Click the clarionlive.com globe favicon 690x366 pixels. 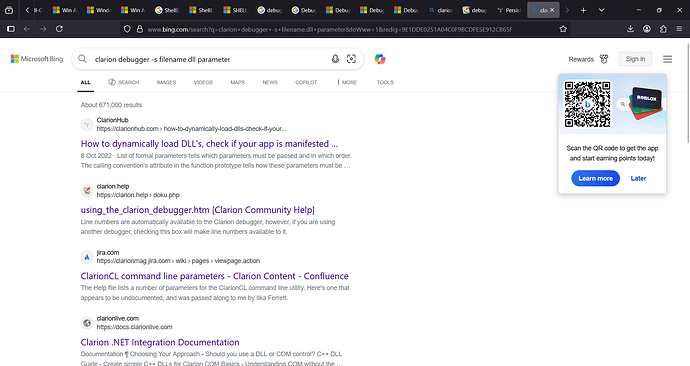[87, 323]
